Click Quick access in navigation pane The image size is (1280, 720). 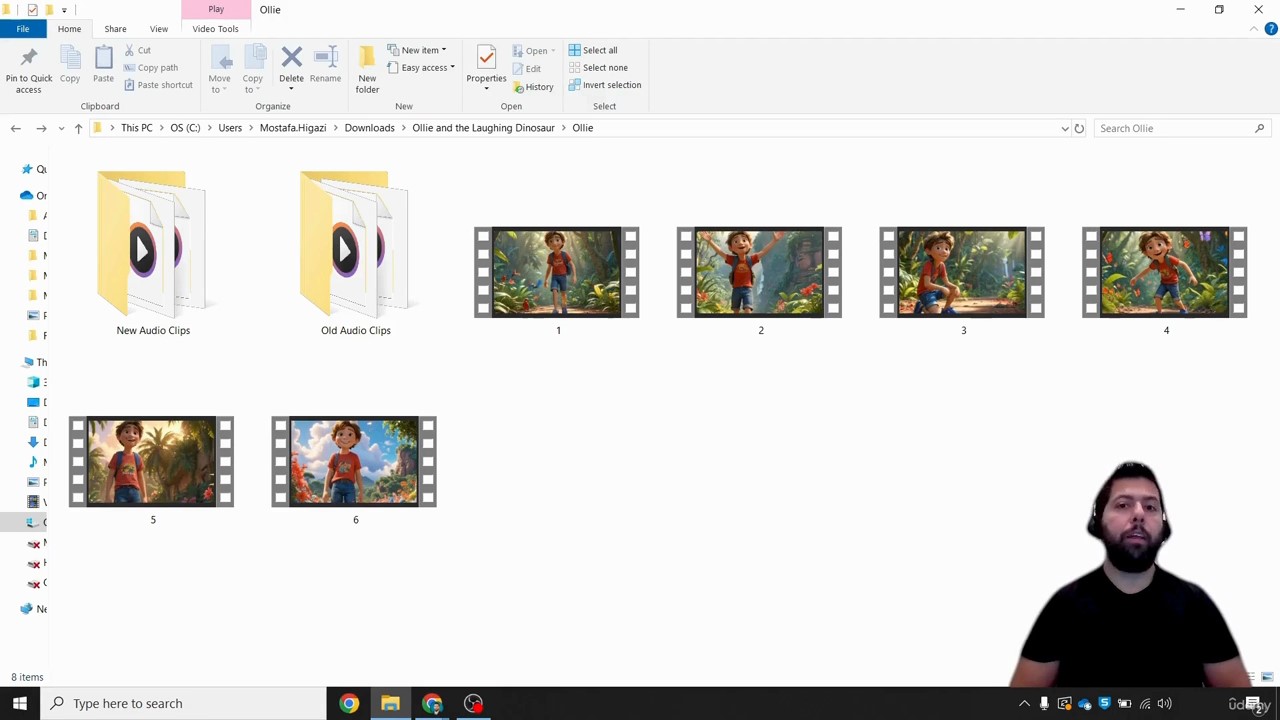tap(34, 169)
